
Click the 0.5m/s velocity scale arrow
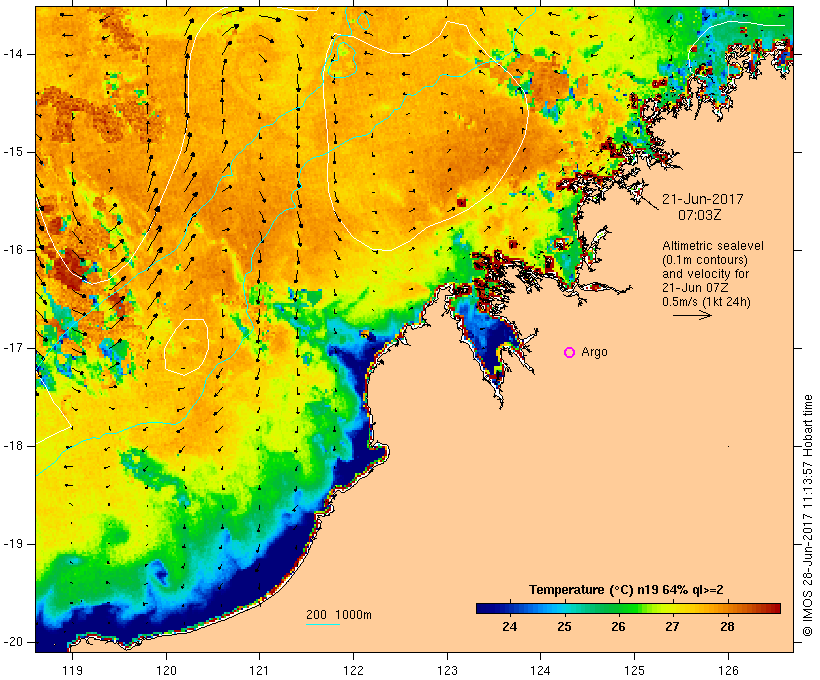692,315
